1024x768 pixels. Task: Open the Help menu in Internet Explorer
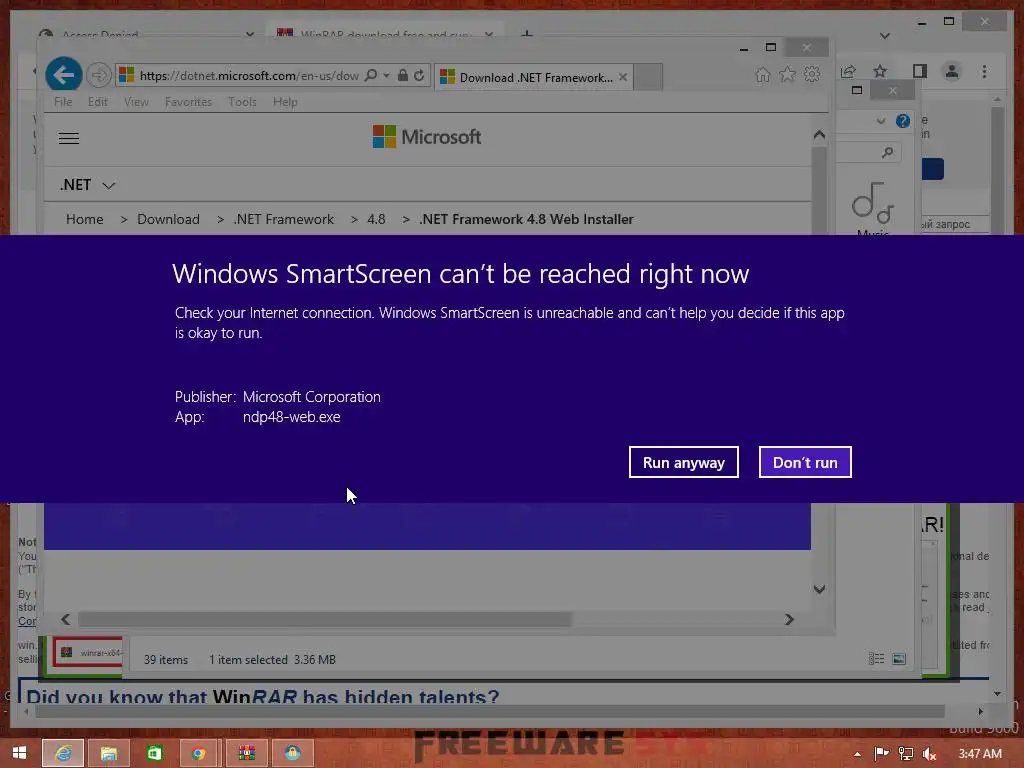click(285, 102)
